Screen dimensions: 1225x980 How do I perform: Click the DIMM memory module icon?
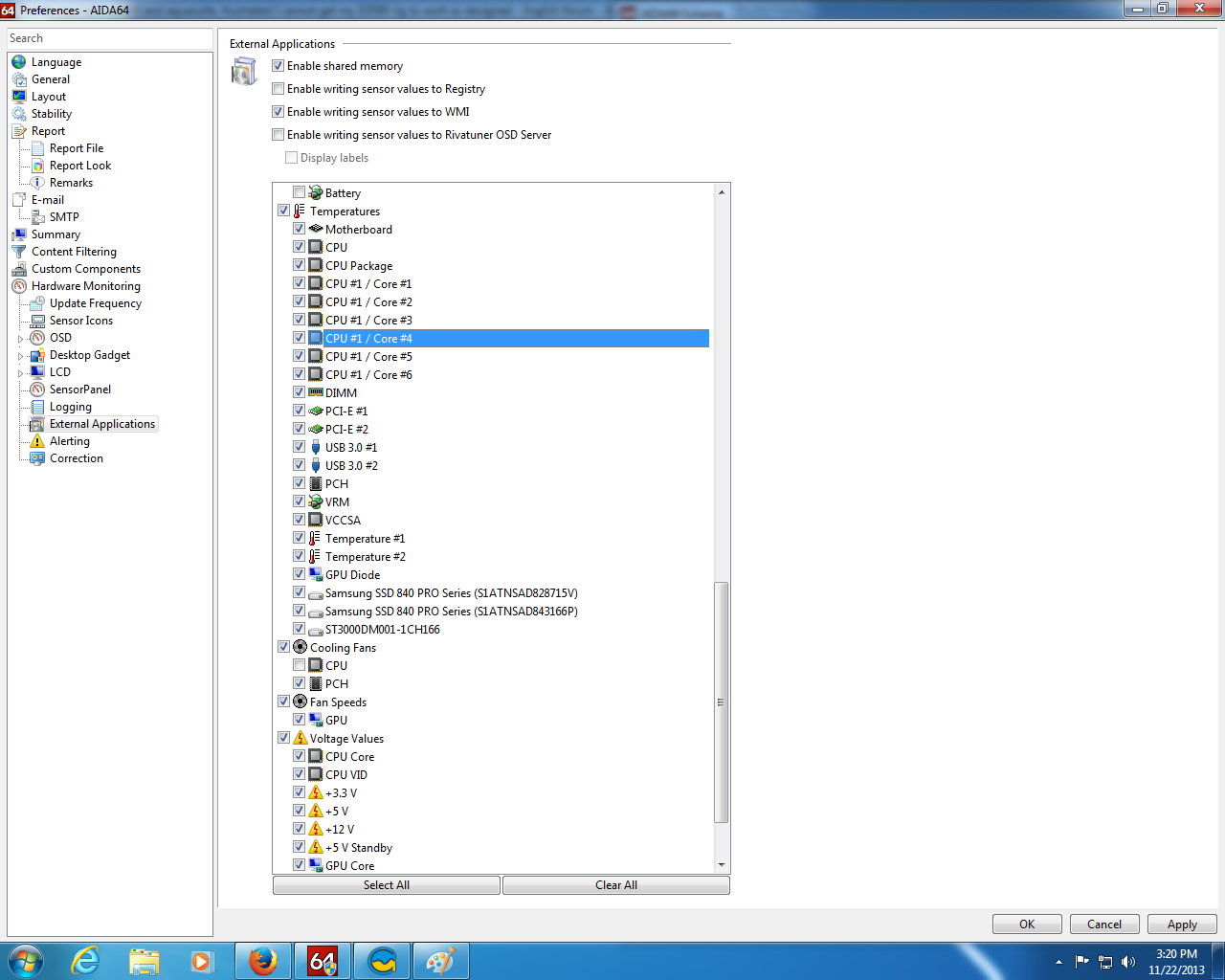pyautogui.click(x=316, y=392)
